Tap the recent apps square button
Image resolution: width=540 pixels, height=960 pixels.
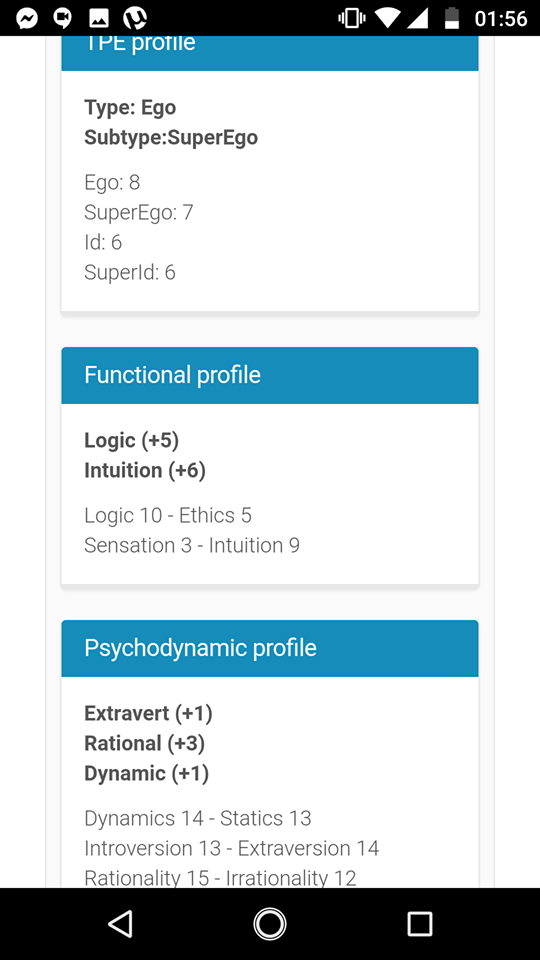(420, 923)
